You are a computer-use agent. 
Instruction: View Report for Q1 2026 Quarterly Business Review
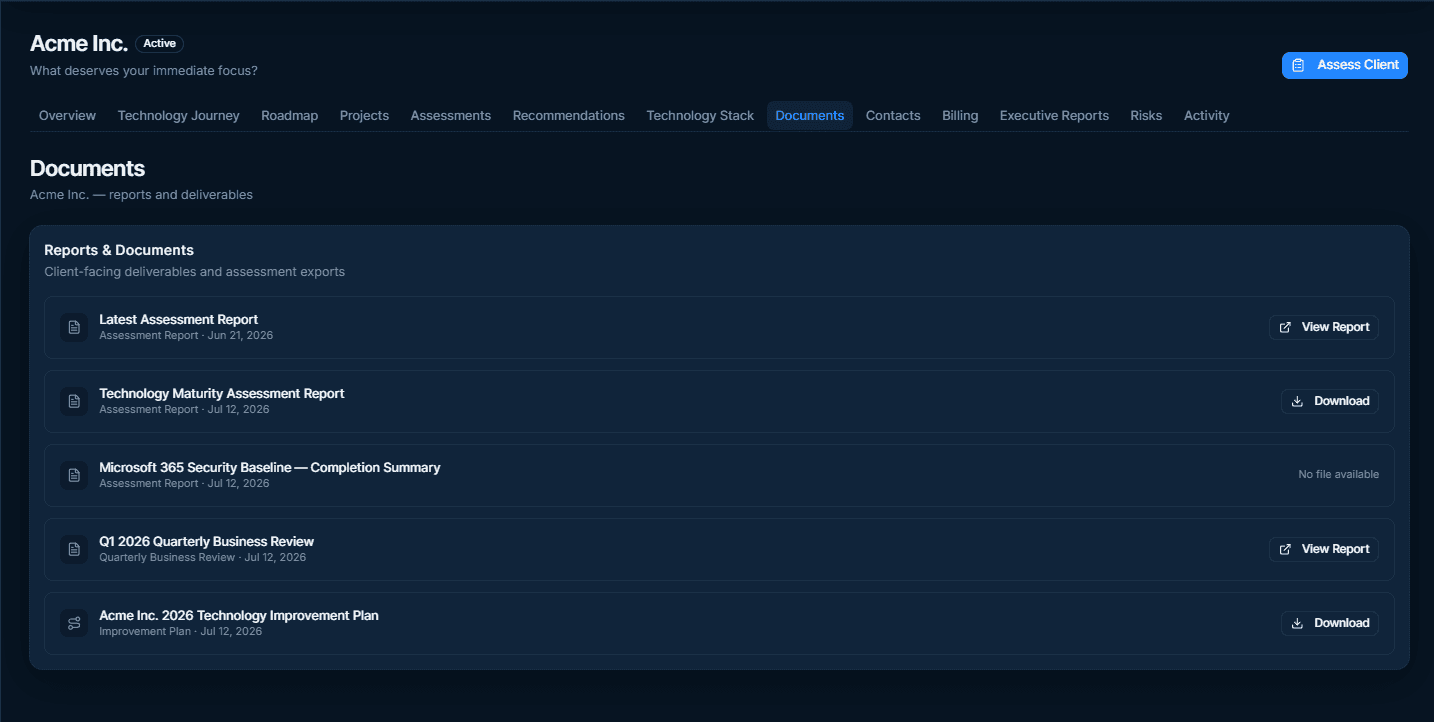1324,549
